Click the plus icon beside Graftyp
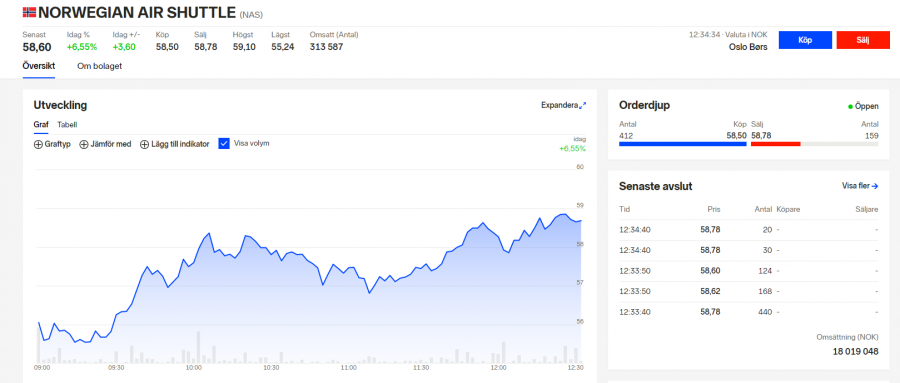The image size is (900, 383). tap(38, 144)
